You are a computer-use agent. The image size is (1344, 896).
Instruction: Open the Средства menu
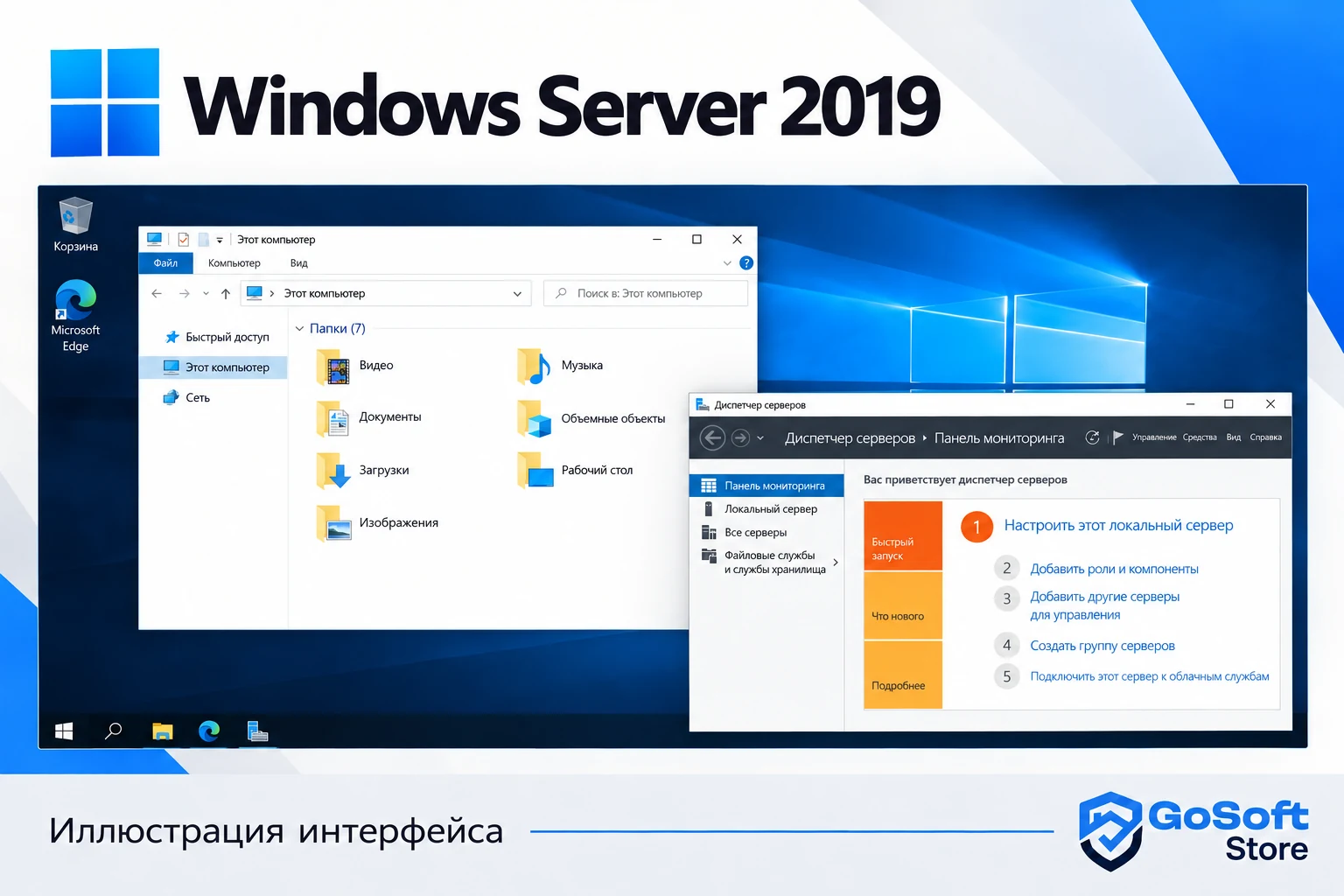tap(1200, 437)
